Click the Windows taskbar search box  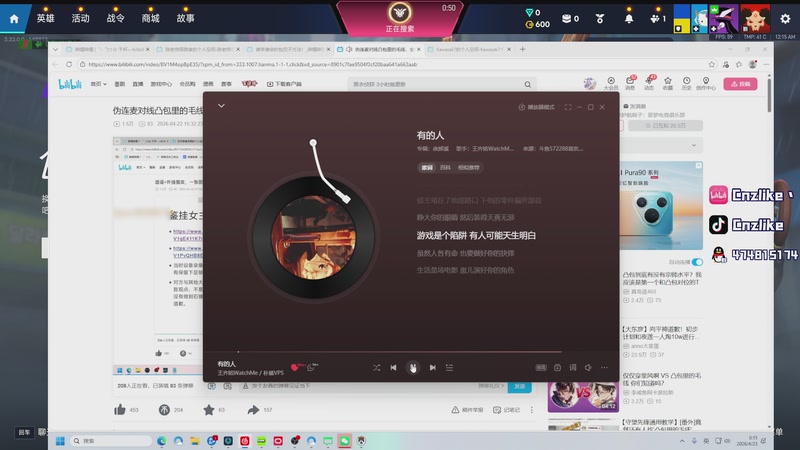pos(111,441)
